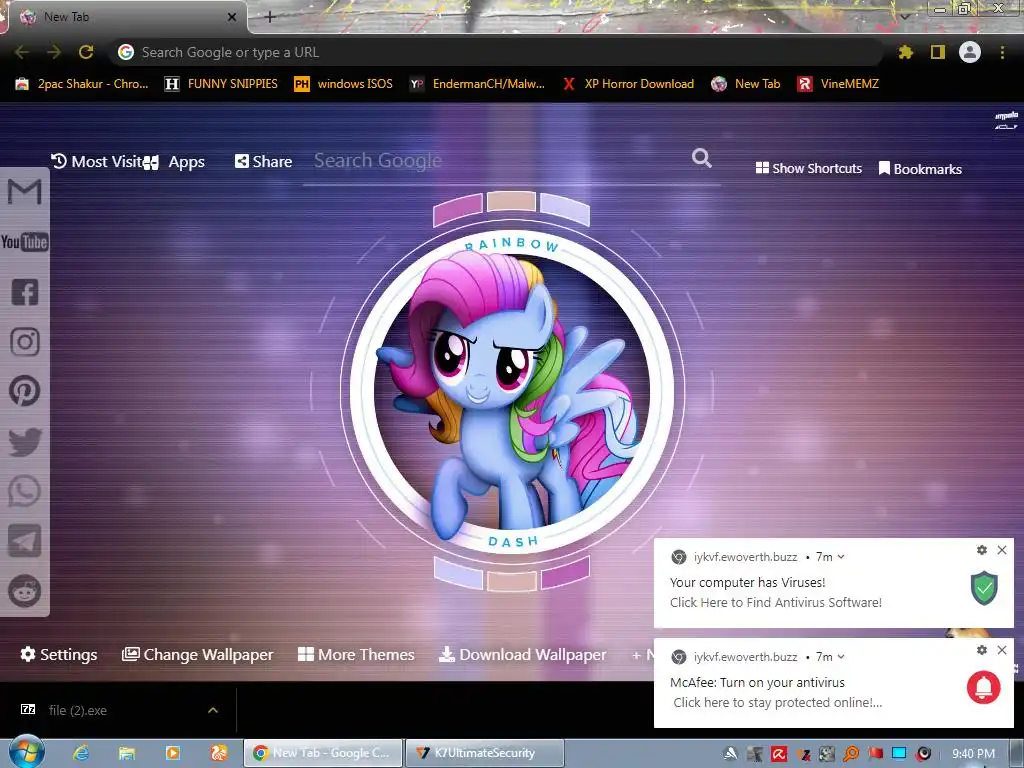Click Show Shortcuts

[808, 168]
